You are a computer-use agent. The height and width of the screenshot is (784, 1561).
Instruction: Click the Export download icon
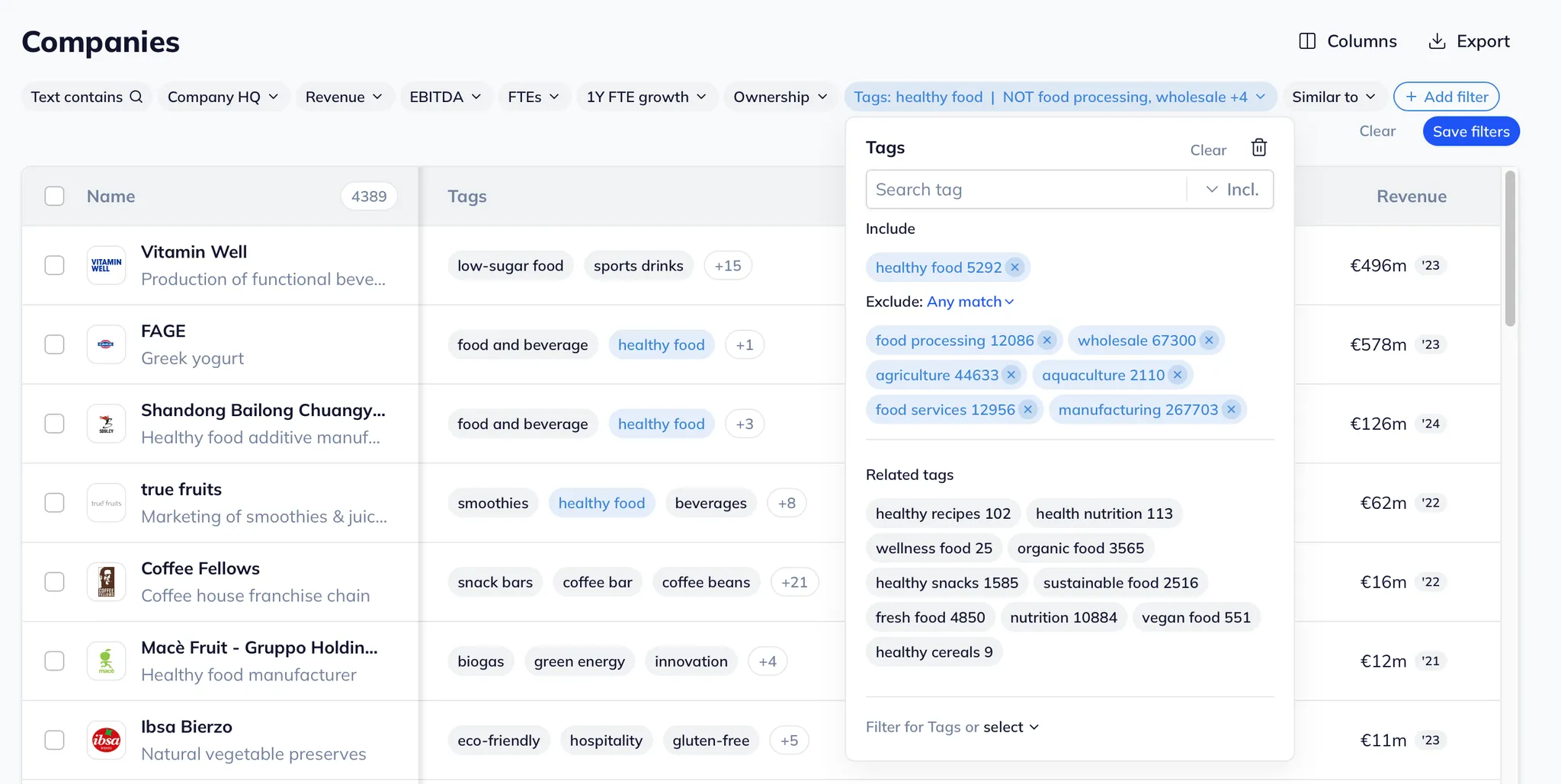pos(1437,41)
